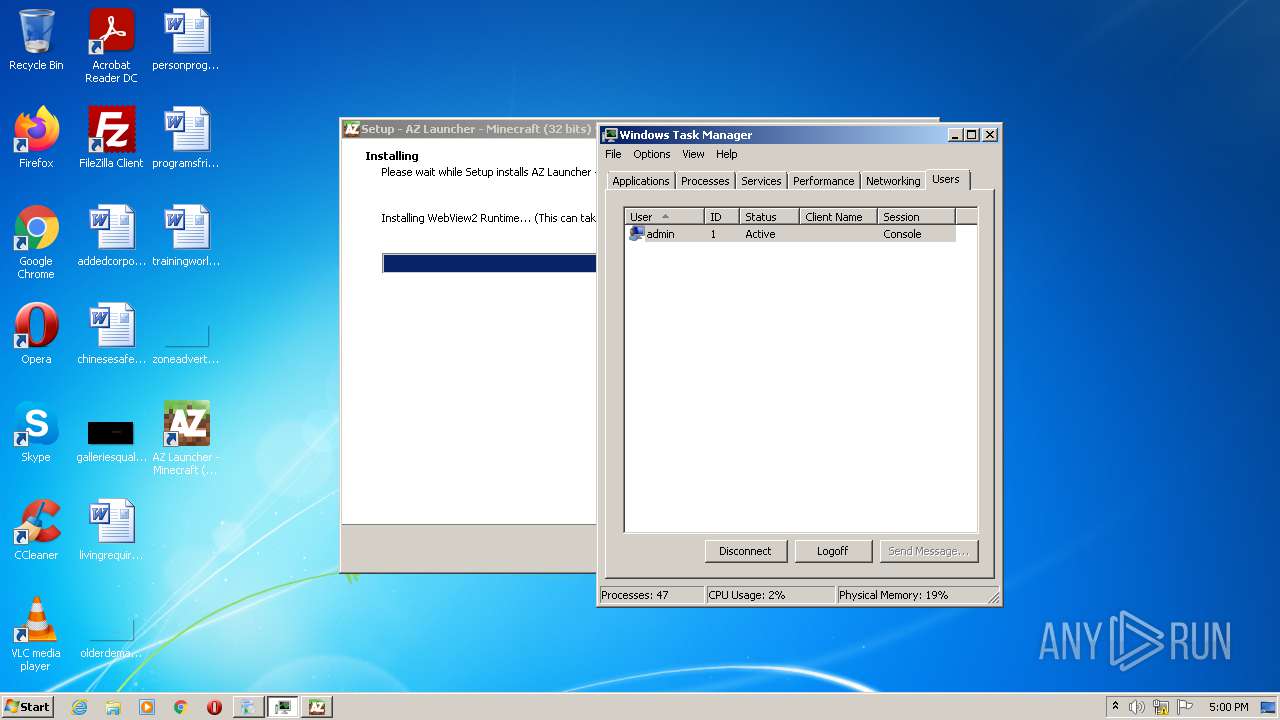Switch to Task Manager taskbar button
The image size is (1280, 720).
click(283, 707)
